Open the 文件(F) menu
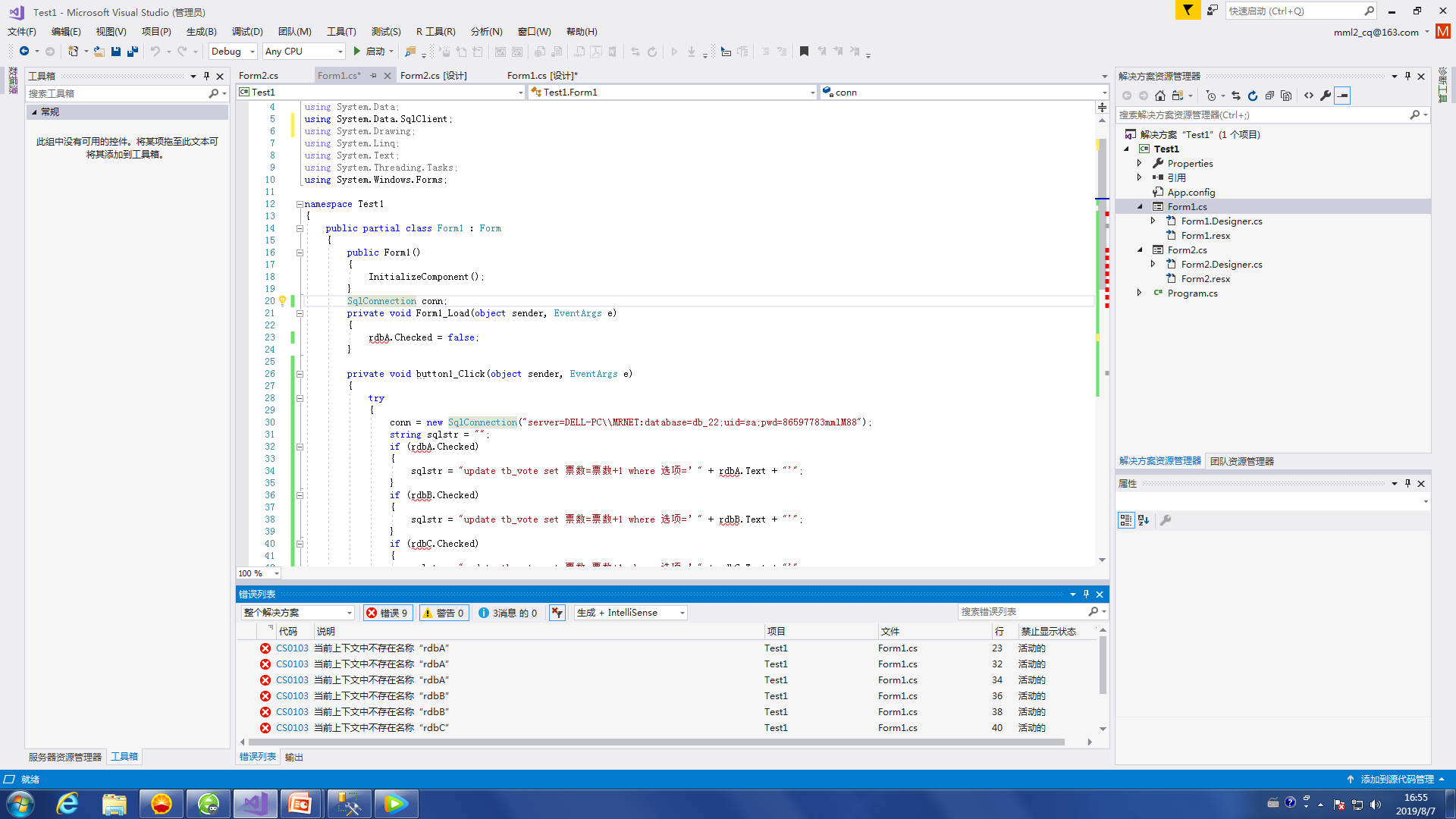The width and height of the screenshot is (1456, 819). pyautogui.click(x=22, y=32)
